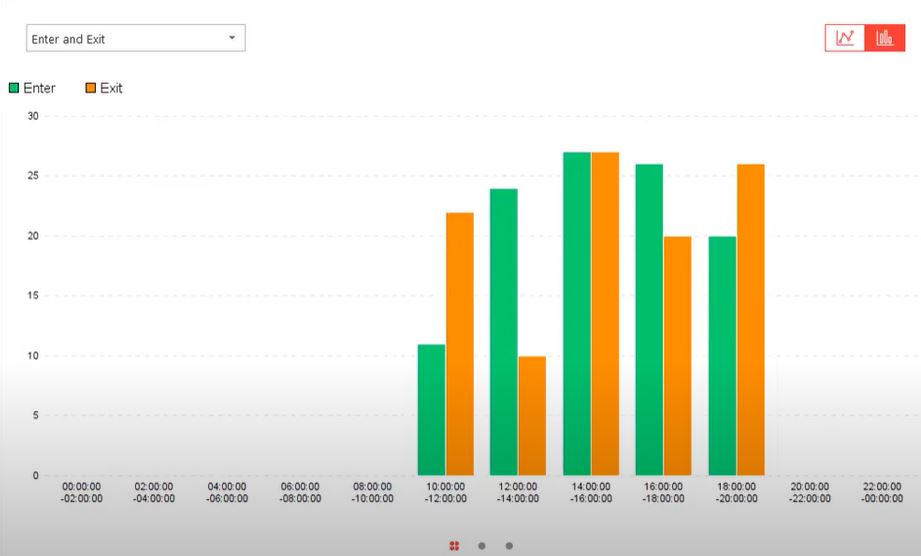The width and height of the screenshot is (921, 556).
Task: Go to the third page dot
Action: pos(509,545)
